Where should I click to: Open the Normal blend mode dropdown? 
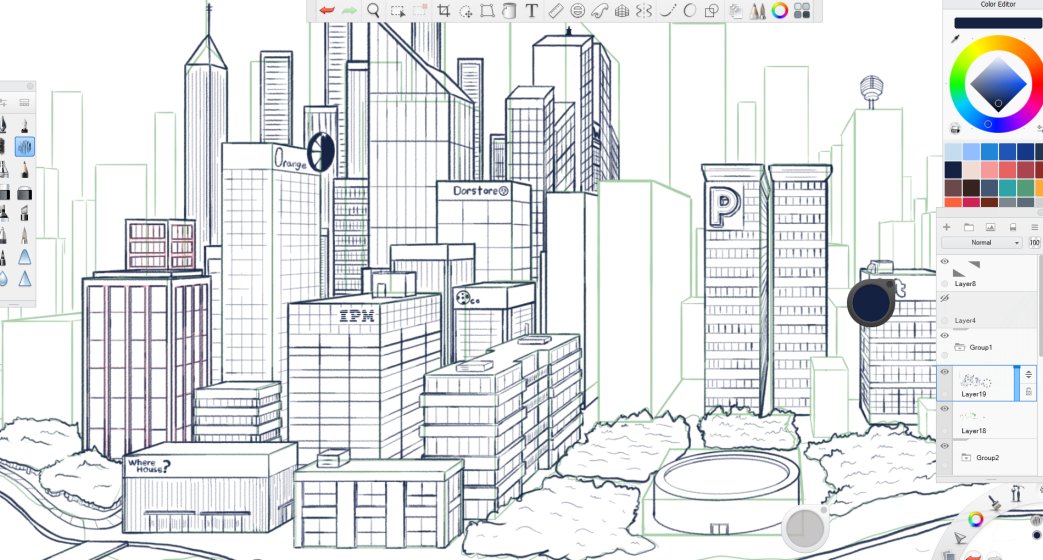tap(981, 243)
